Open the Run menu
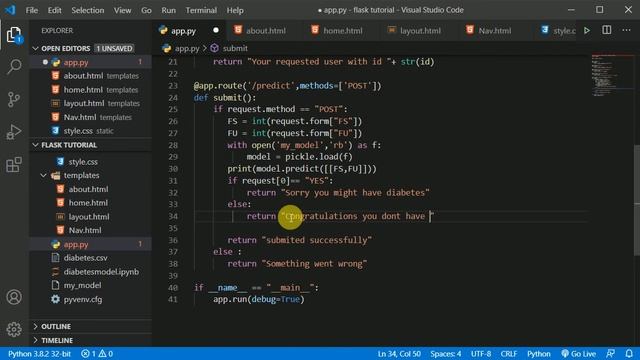Viewport: 640px width, 360px height. point(169,10)
